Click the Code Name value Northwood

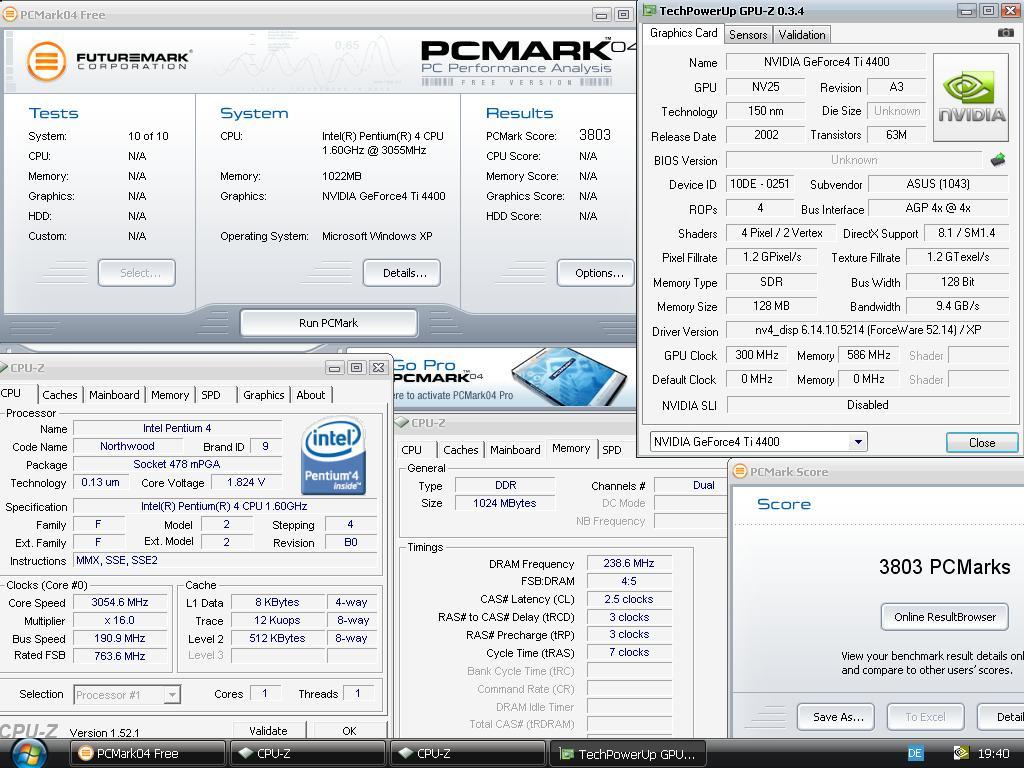pyautogui.click(x=127, y=447)
